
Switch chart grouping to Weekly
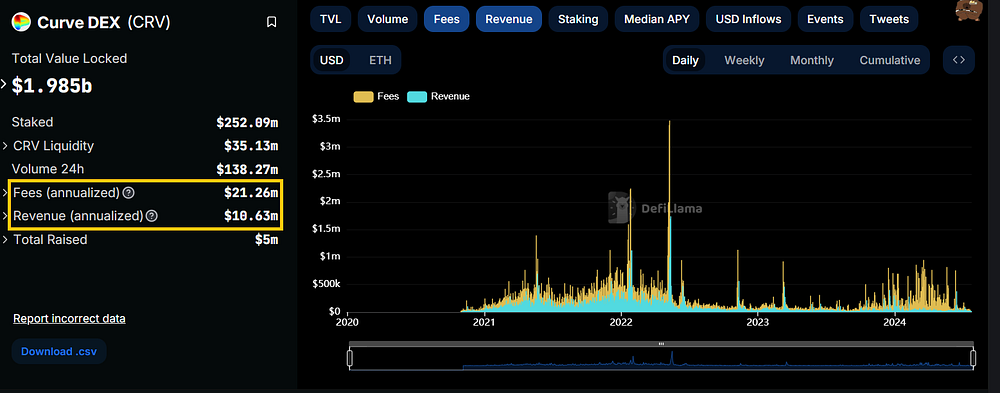pyautogui.click(x=744, y=61)
